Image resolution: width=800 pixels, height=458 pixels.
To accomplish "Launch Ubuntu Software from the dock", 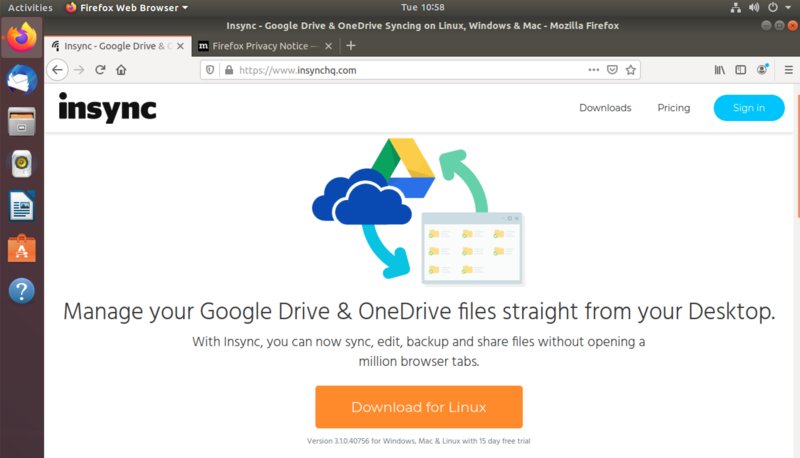I will 21,248.
